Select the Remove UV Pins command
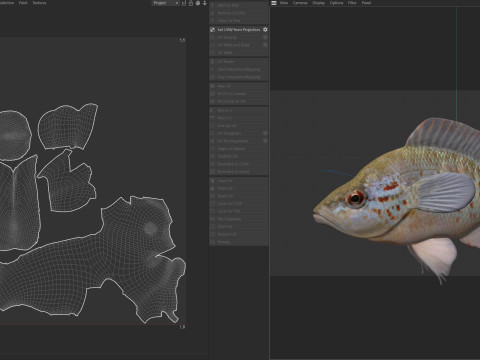Image resolution: width=480 pixels, height=360 pixels. click(238, 13)
